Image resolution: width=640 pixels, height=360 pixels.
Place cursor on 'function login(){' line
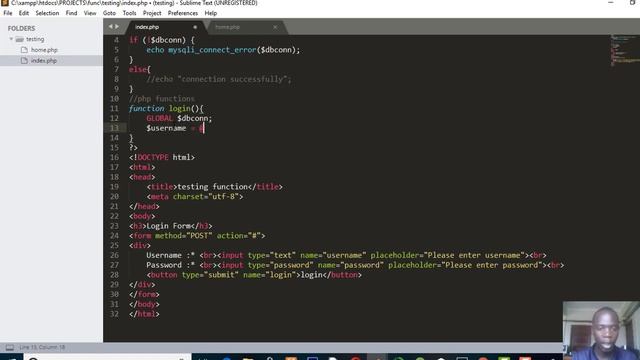coord(166,109)
